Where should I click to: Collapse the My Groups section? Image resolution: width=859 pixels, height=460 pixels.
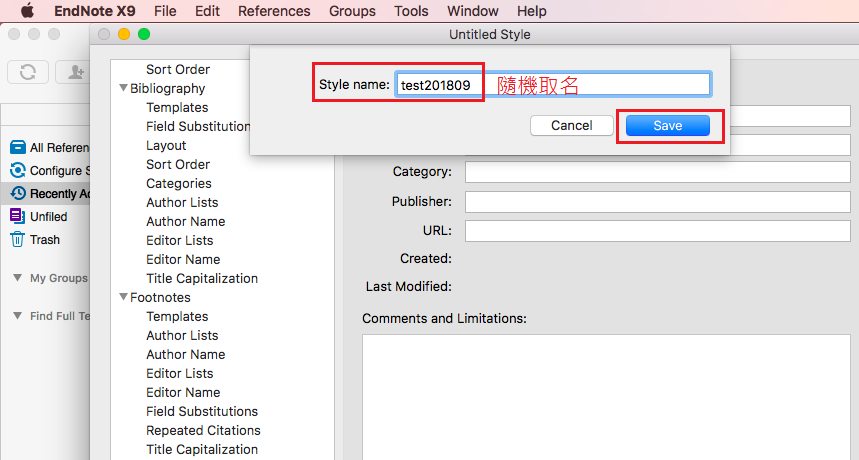[x=18, y=278]
